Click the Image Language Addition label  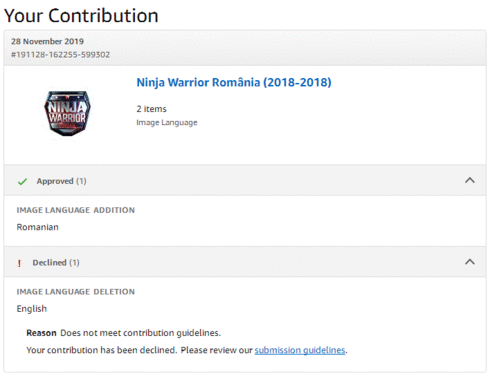(x=76, y=210)
